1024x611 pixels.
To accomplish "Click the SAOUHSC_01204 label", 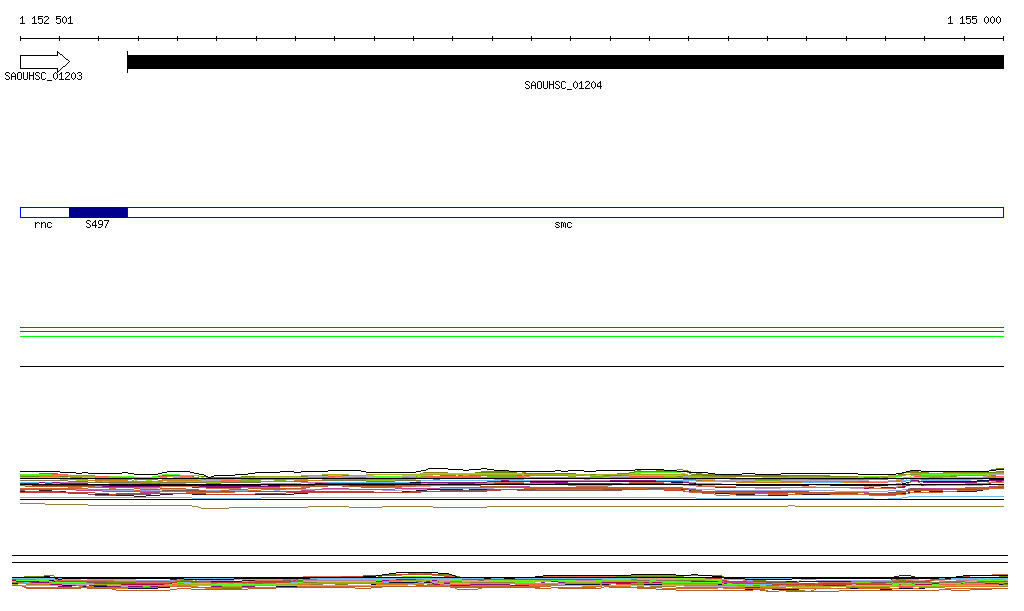I will pyautogui.click(x=563, y=86).
